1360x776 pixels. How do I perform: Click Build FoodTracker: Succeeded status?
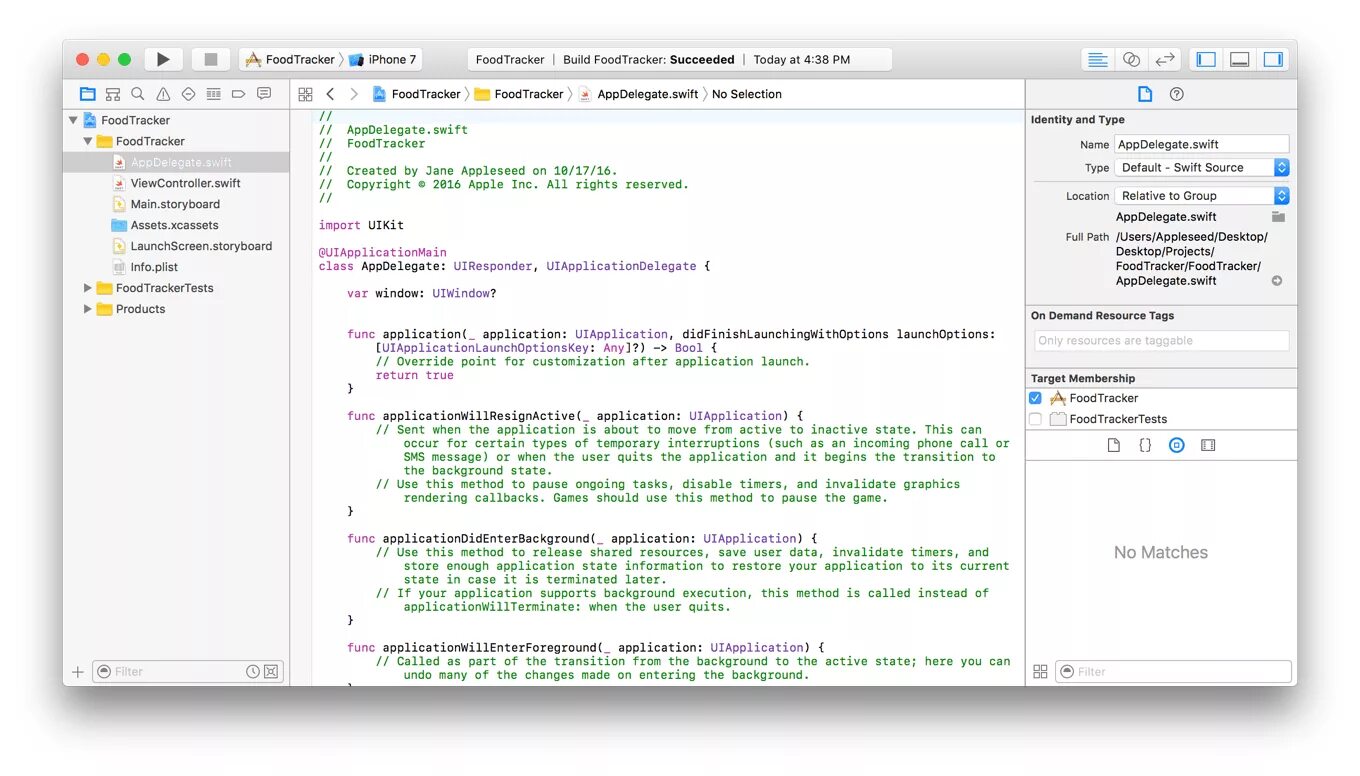coord(649,60)
